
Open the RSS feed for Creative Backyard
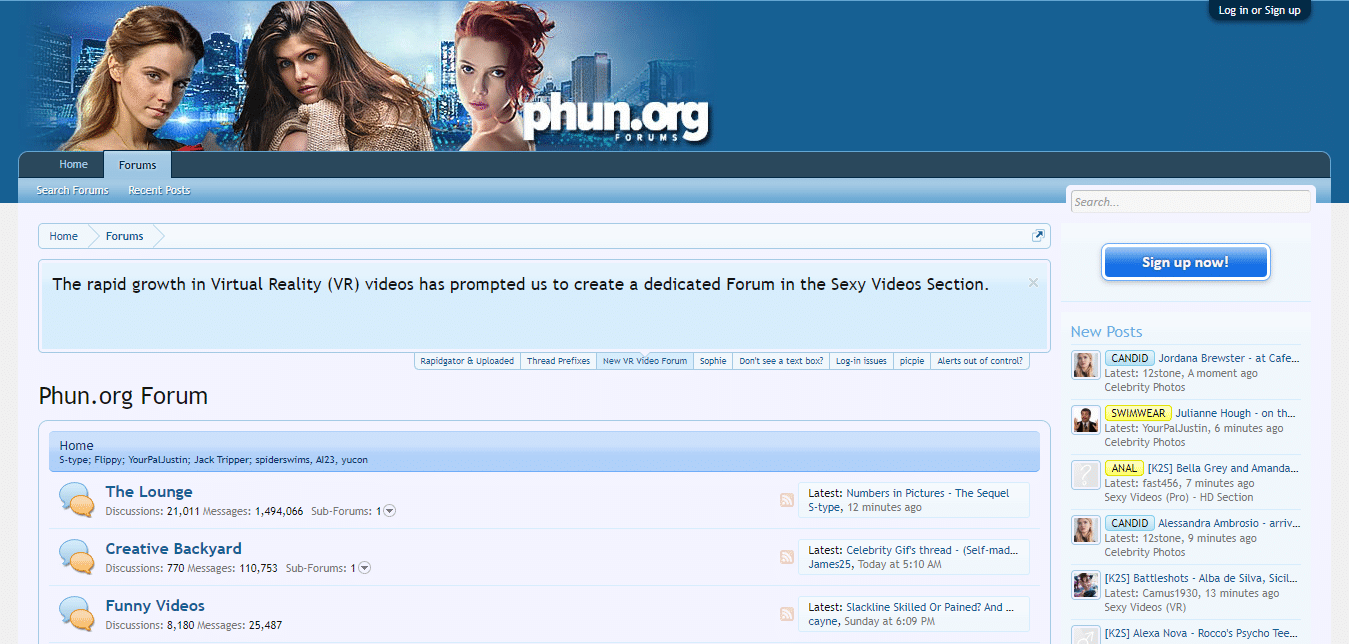pyautogui.click(x=786, y=557)
